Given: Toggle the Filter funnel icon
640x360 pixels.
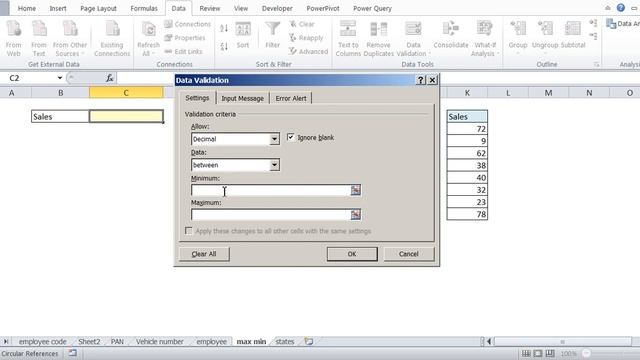Looking at the screenshot, I should [272, 35].
